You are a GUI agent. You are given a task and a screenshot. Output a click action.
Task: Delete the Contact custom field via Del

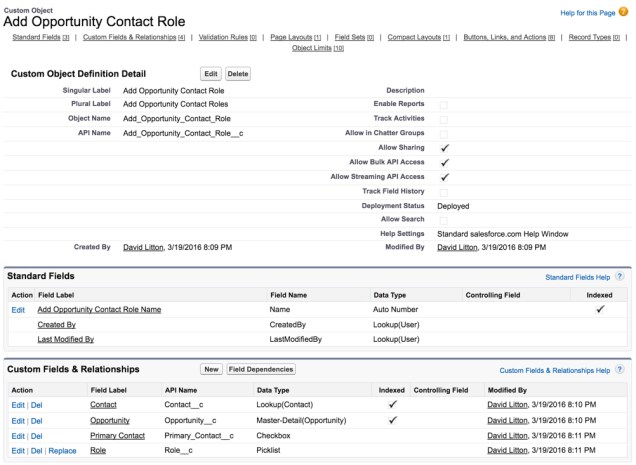[x=37, y=405]
